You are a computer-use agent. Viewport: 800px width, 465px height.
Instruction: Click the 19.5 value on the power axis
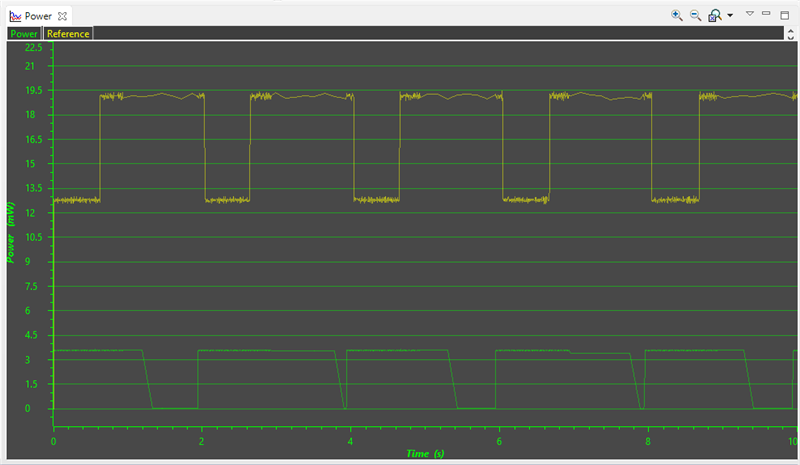pos(34,90)
